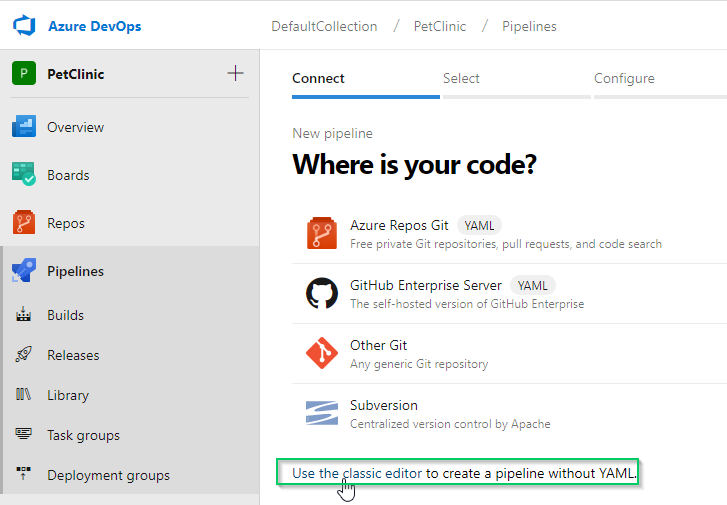Click the Azure DevOps title text
This screenshot has height=505, width=727.
[94, 26]
